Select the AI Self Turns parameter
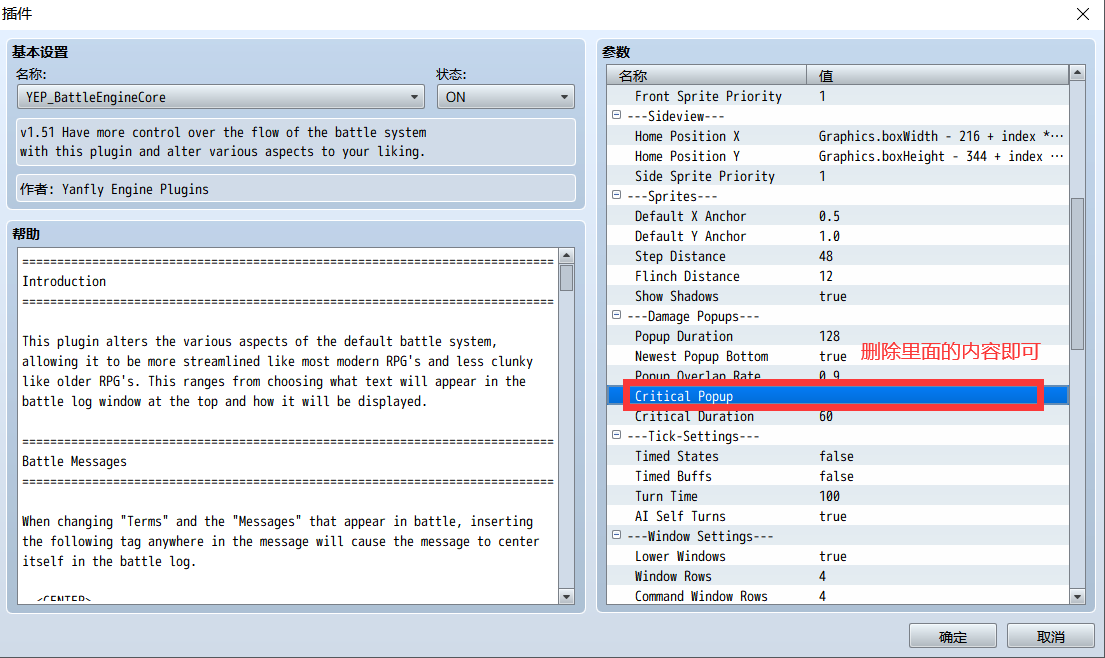The width and height of the screenshot is (1105, 658). [x=838, y=516]
